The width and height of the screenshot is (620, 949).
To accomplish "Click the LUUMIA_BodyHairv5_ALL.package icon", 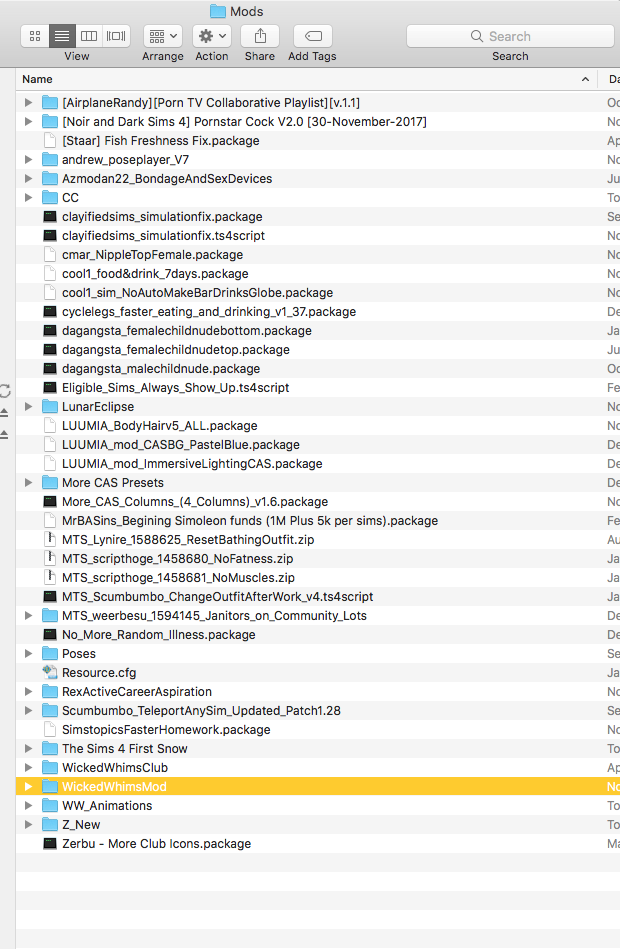I will (50, 425).
